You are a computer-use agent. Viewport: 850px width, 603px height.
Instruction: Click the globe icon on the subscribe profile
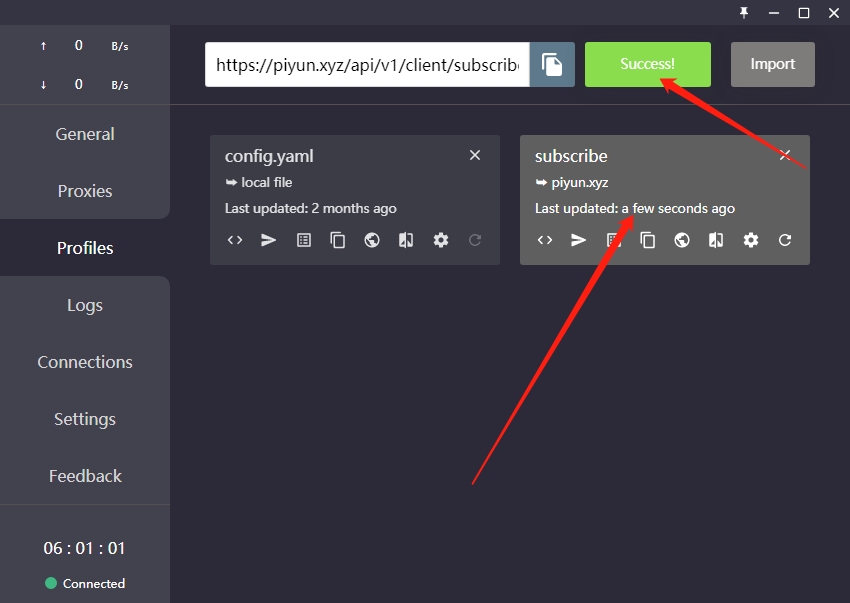[x=682, y=240]
